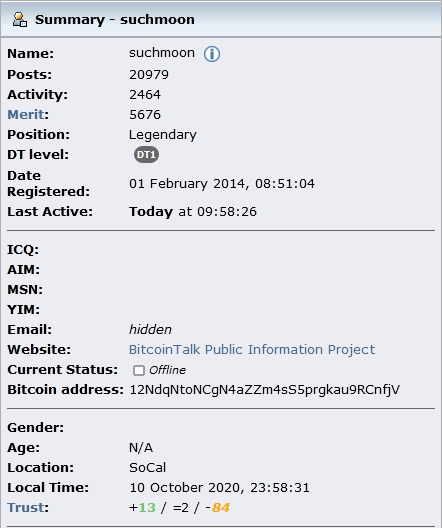This screenshot has height=528, width=442.
Task: Click the negative trust score 84
Action: pyautogui.click(x=220, y=507)
